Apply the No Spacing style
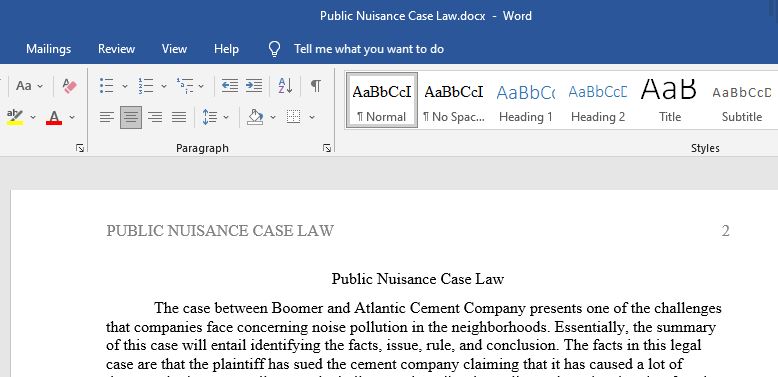This screenshot has width=778, height=377. [454, 100]
